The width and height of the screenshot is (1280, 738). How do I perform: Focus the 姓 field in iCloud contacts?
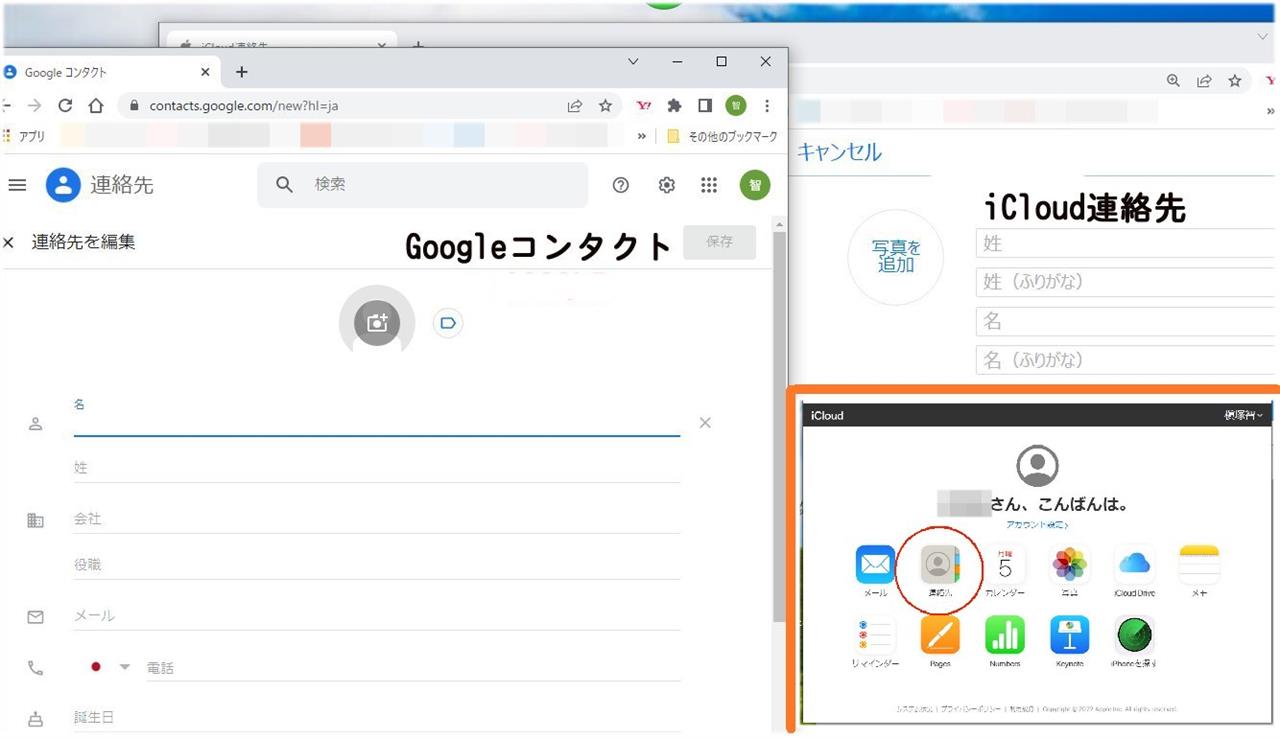(x=1127, y=243)
